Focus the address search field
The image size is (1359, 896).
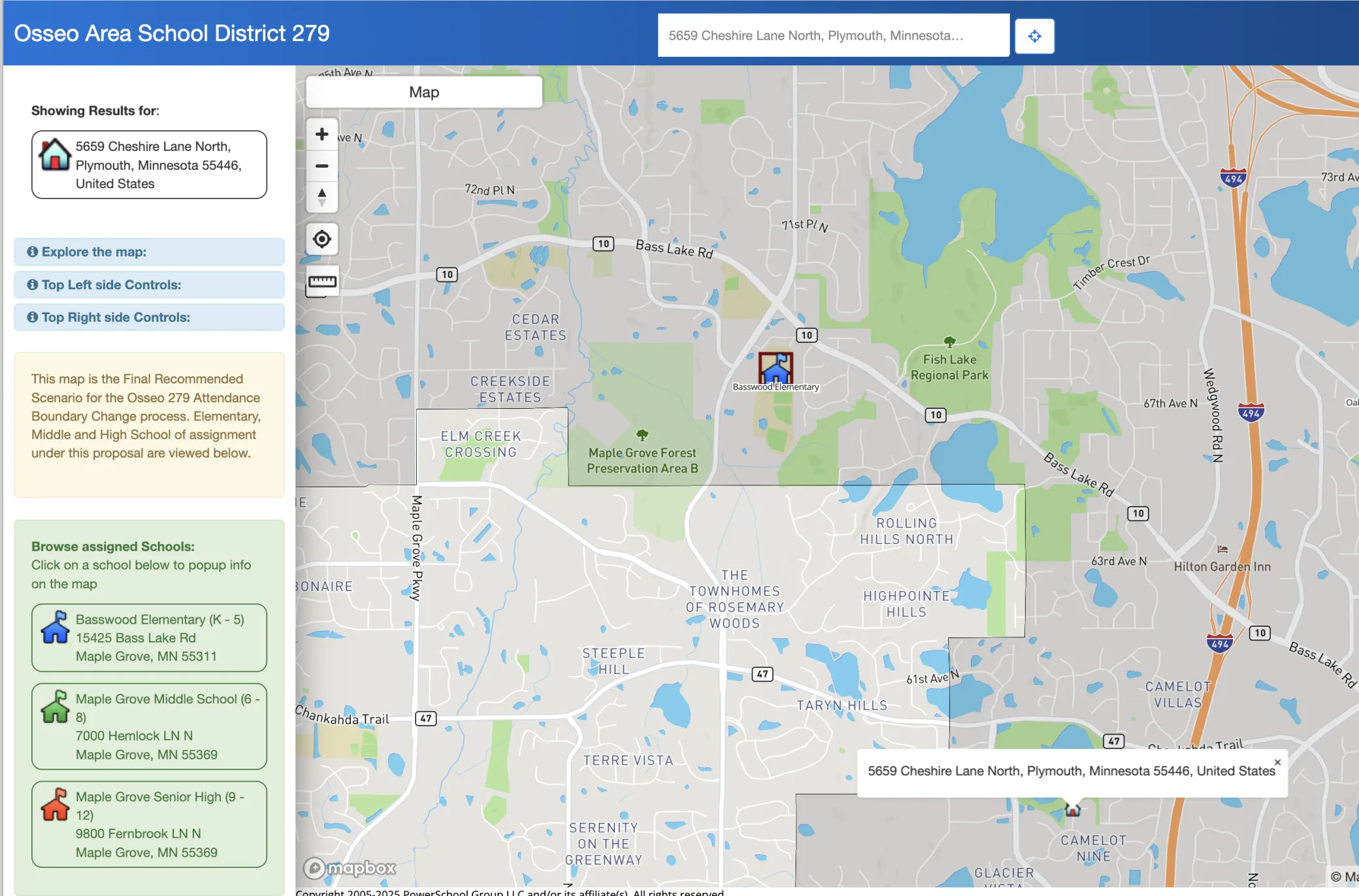point(833,35)
